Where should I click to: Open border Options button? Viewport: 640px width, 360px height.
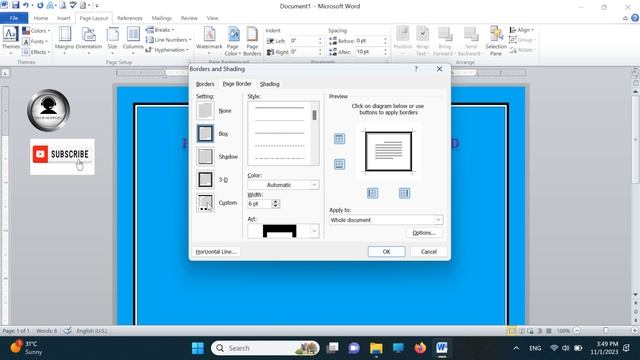click(x=424, y=233)
